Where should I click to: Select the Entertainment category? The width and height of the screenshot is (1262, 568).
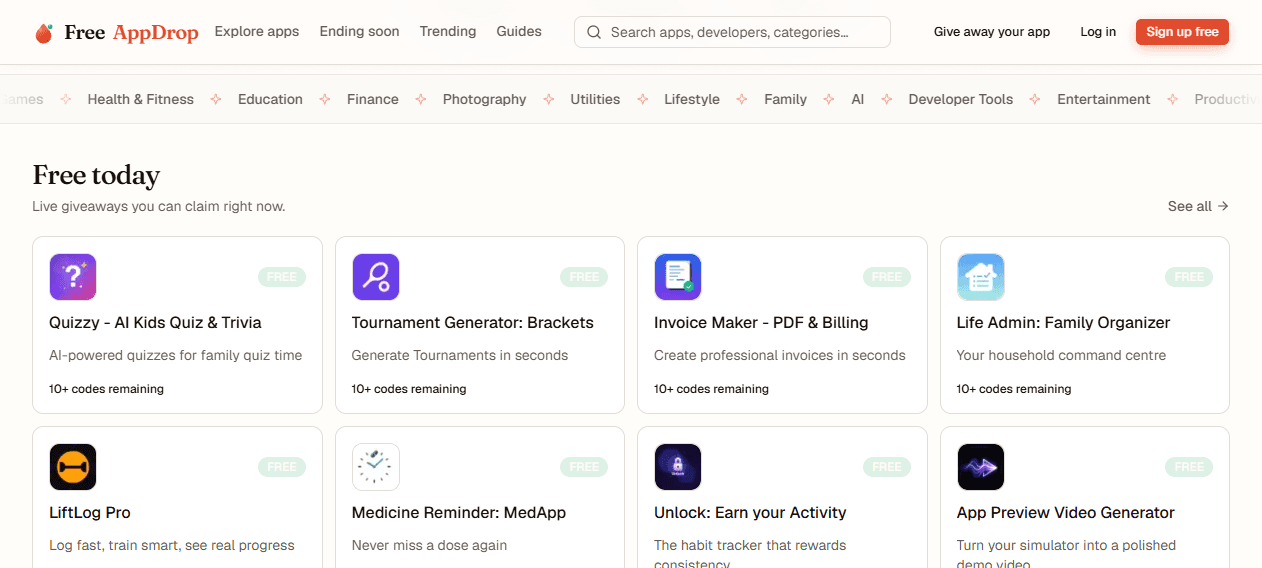[1104, 99]
